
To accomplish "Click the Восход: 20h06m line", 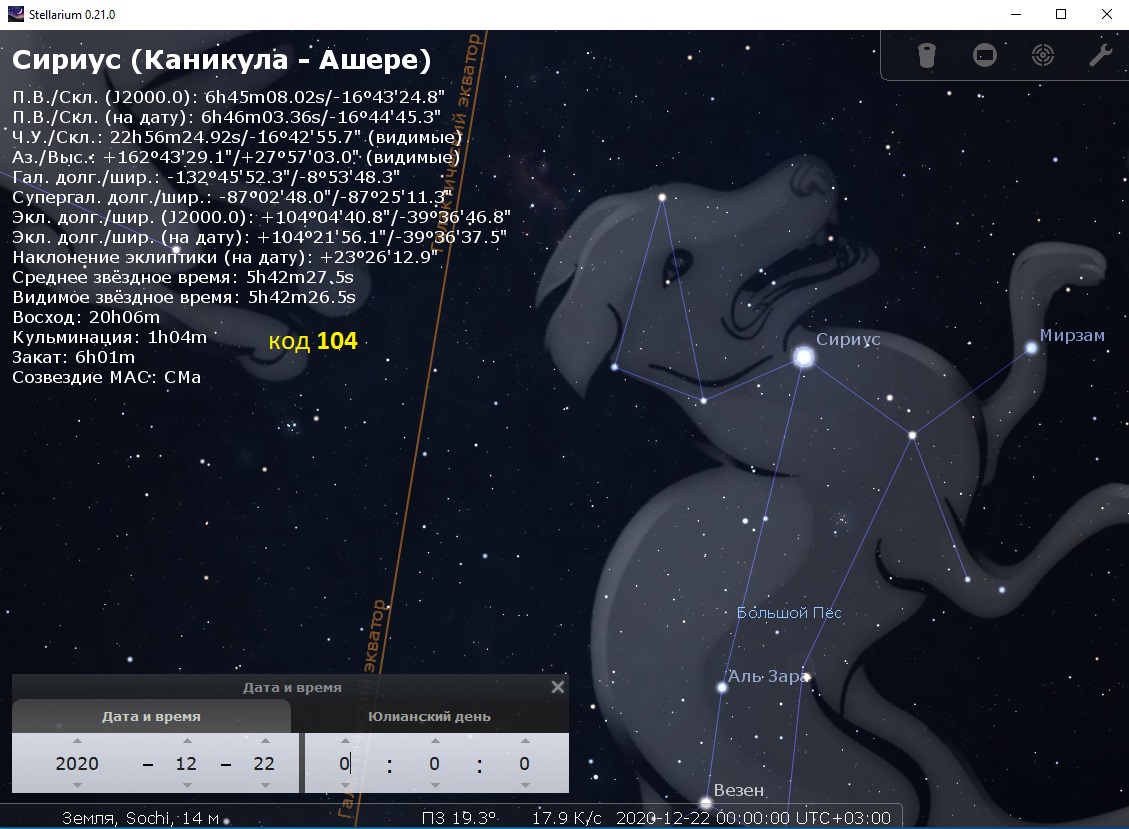I will [86, 317].
